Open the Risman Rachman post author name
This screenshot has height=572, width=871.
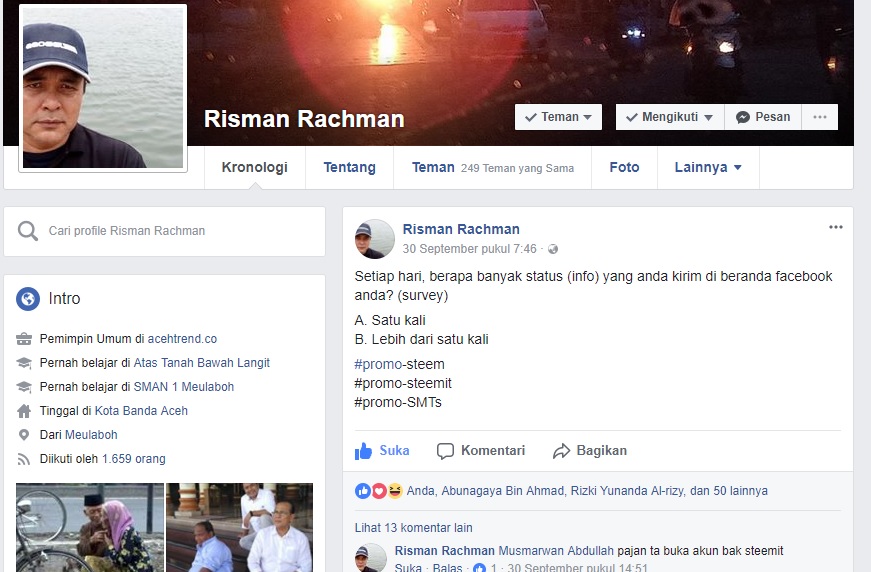[x=461, y=229]
